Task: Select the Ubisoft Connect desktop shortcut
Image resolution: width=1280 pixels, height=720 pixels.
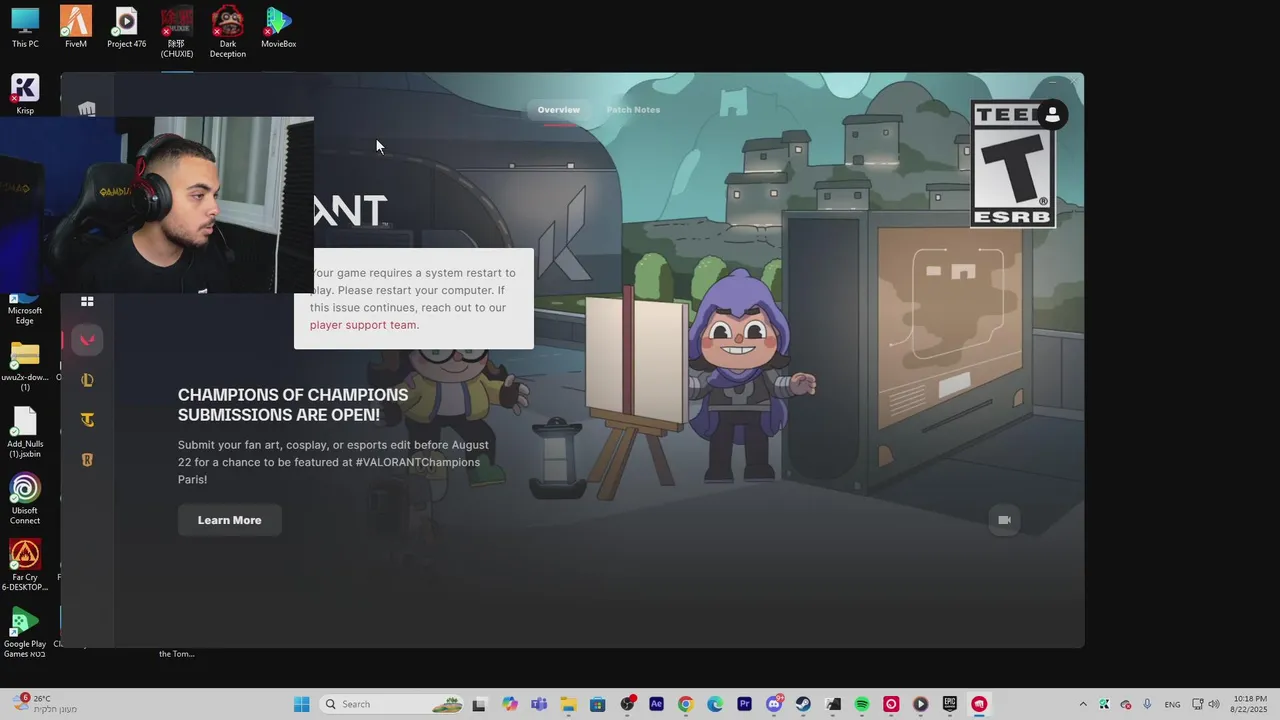Action: (25, 499)
